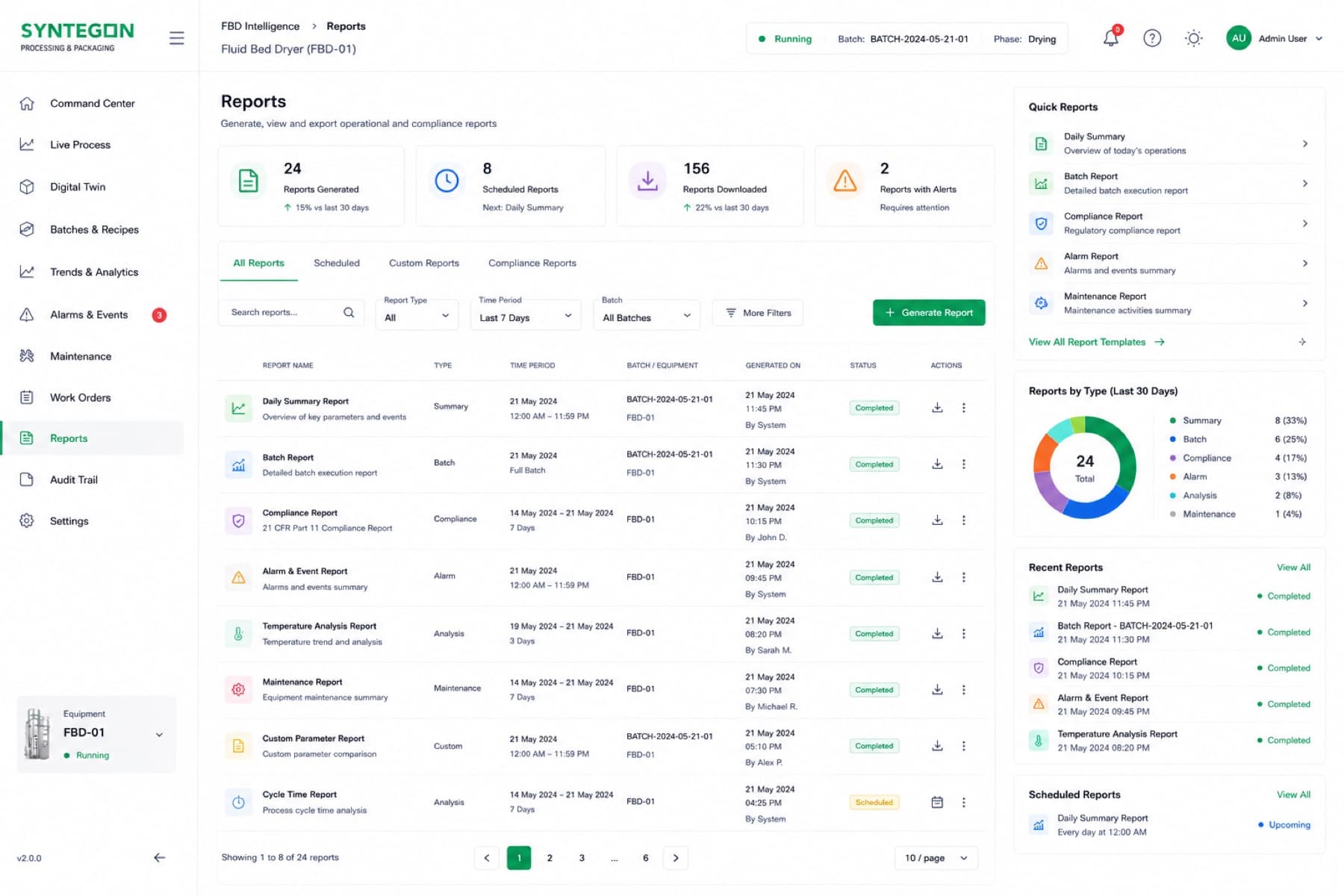
Task: Click View All in Recent Reports
Action: point(1293,567)
